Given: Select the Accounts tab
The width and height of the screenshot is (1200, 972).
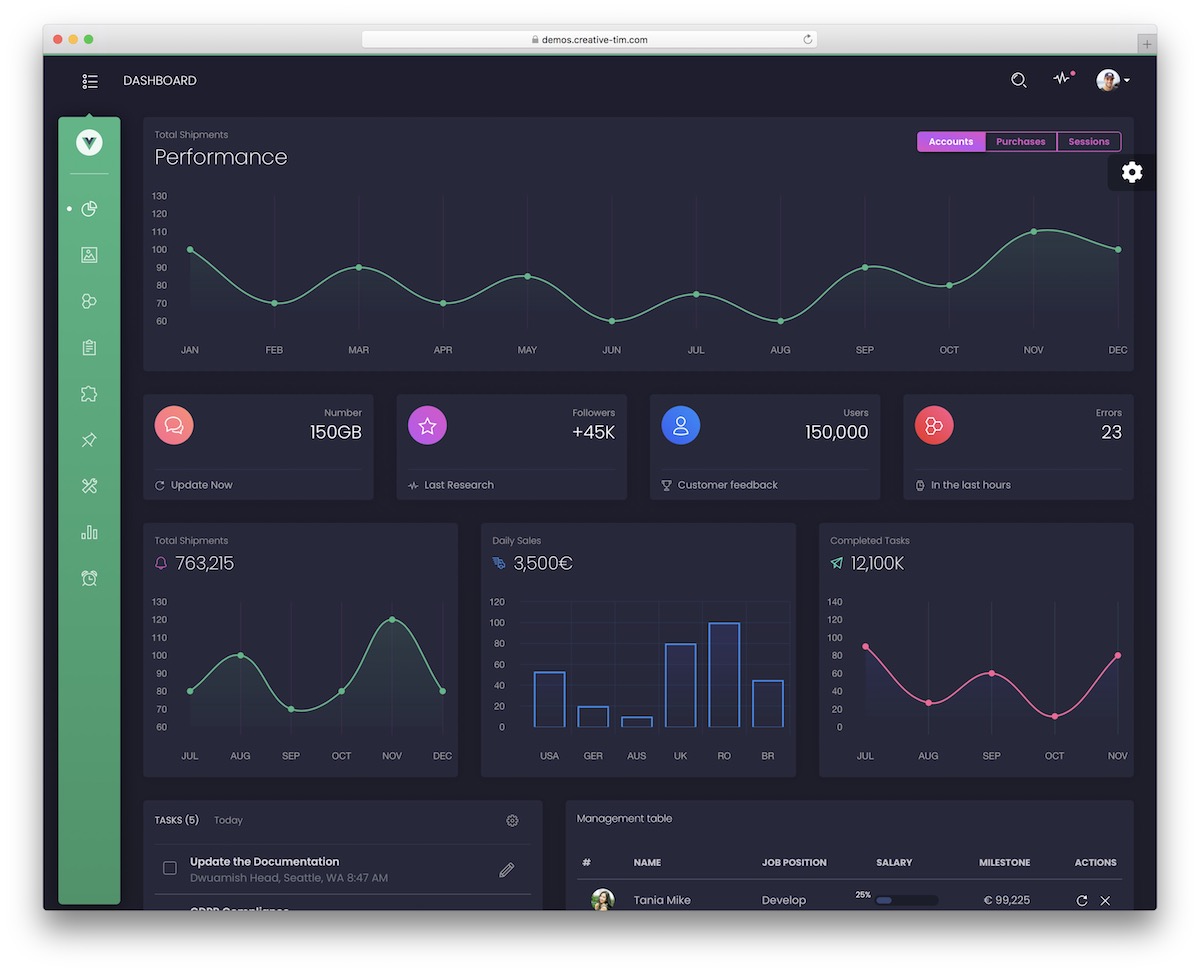Looking at the screenshot, I should pos(951,142).
